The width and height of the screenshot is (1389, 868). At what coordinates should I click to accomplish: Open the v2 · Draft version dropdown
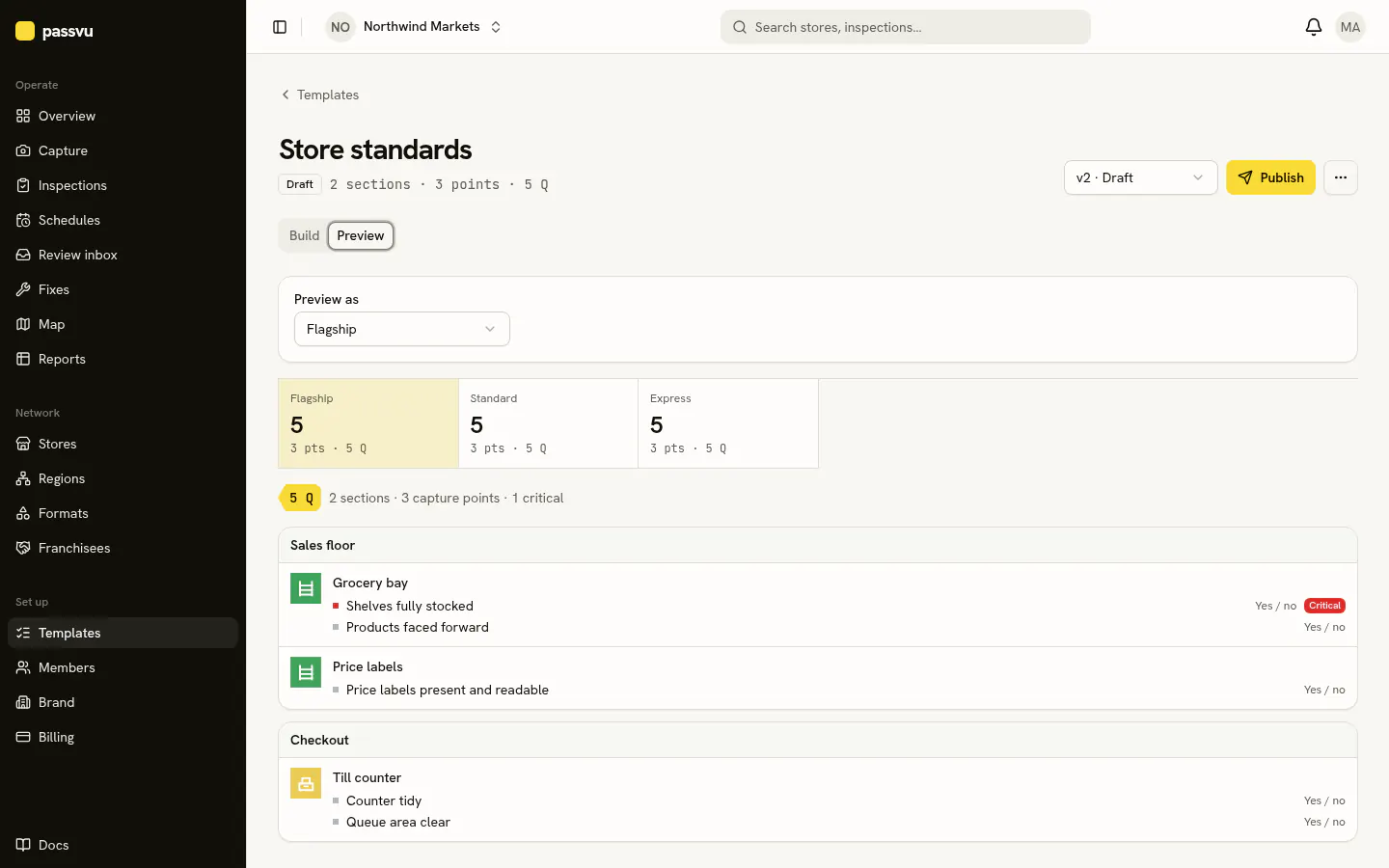click(1140, 177)
